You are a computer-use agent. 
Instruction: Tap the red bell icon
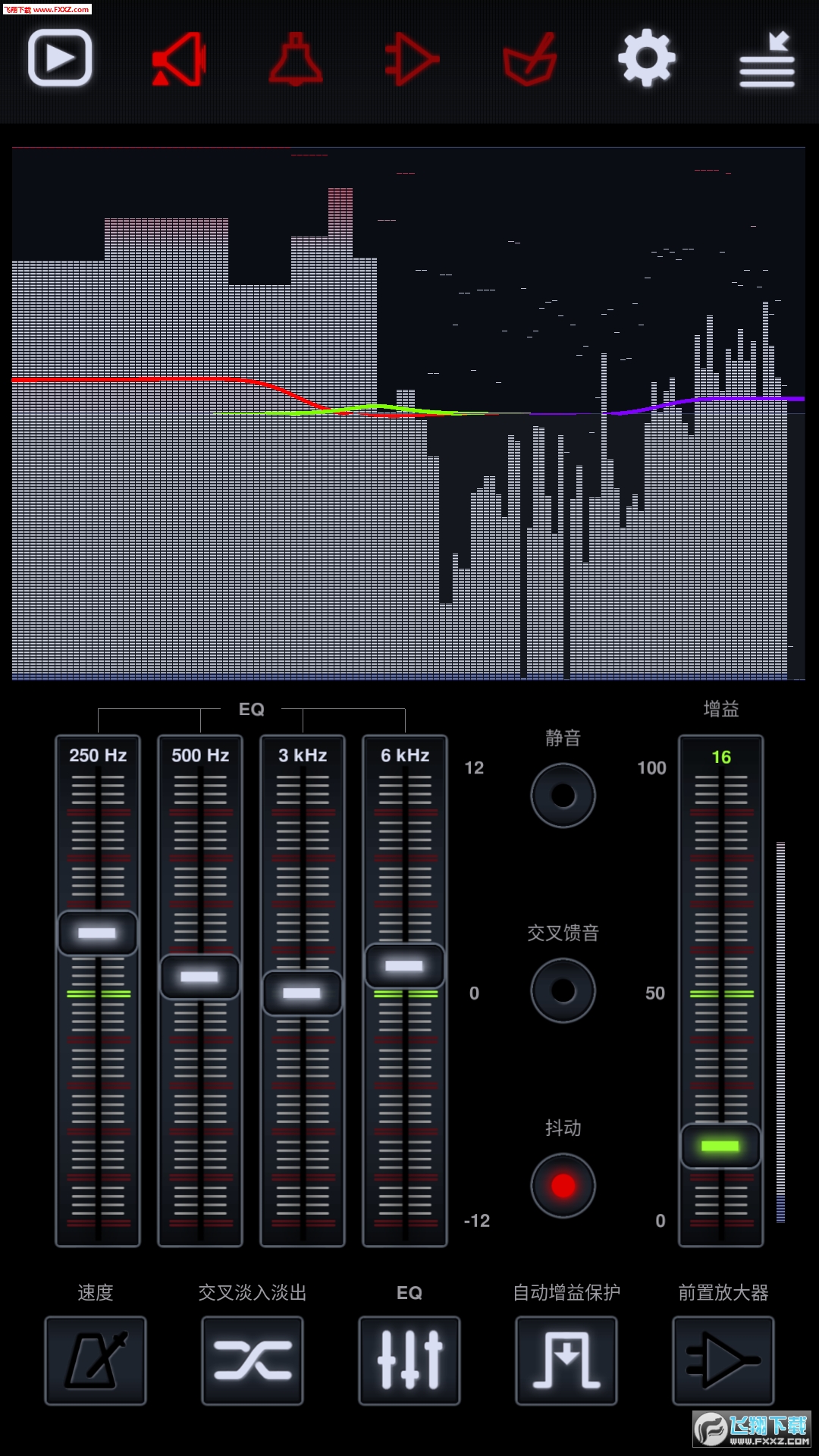[x=296, y=58]
